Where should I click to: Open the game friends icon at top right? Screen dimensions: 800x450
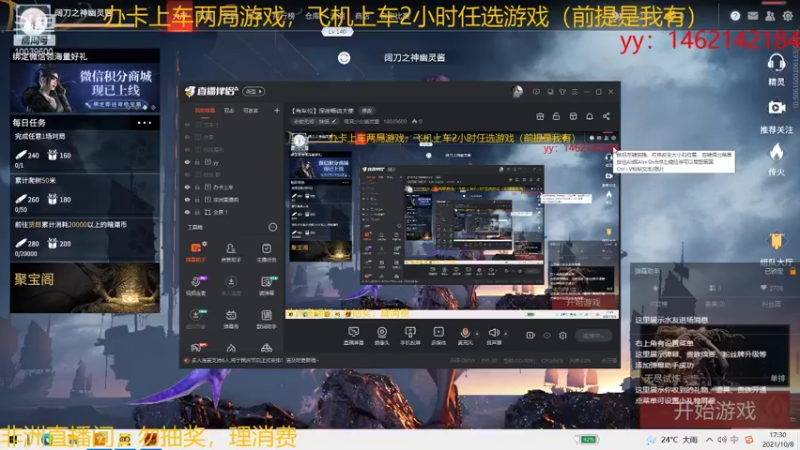770,16
